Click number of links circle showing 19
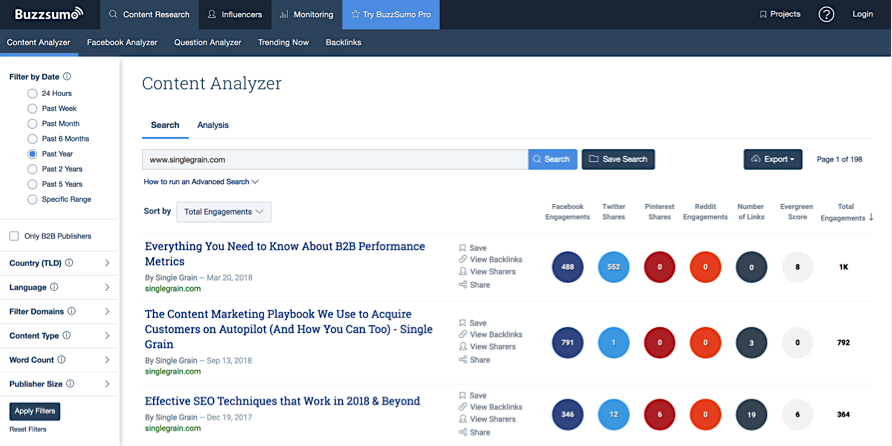892x446 pixels. point(751,415)
